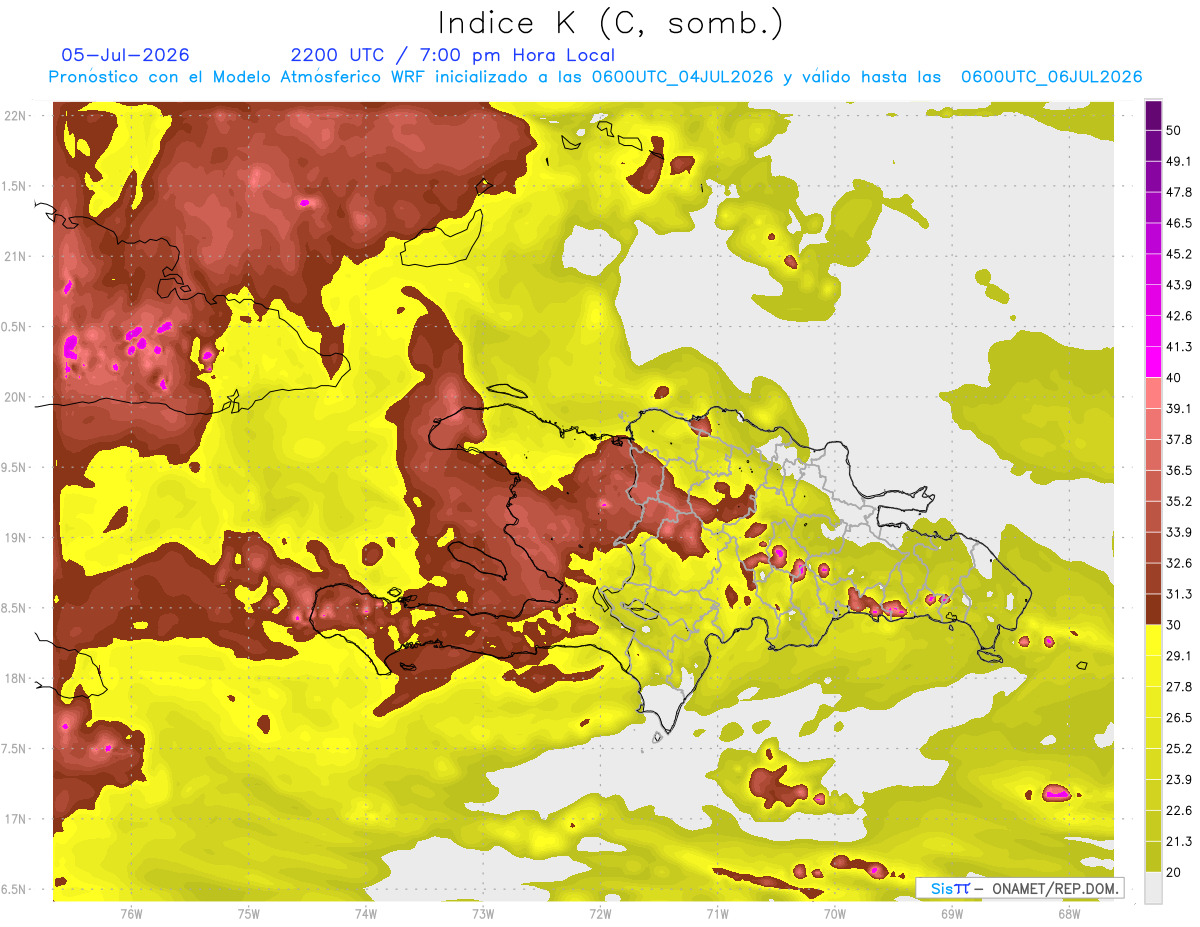Image resolution: width=1200 pixels, height=927 pixels.
Task: Click the color scale value 20
Action: click(1175, 873)
